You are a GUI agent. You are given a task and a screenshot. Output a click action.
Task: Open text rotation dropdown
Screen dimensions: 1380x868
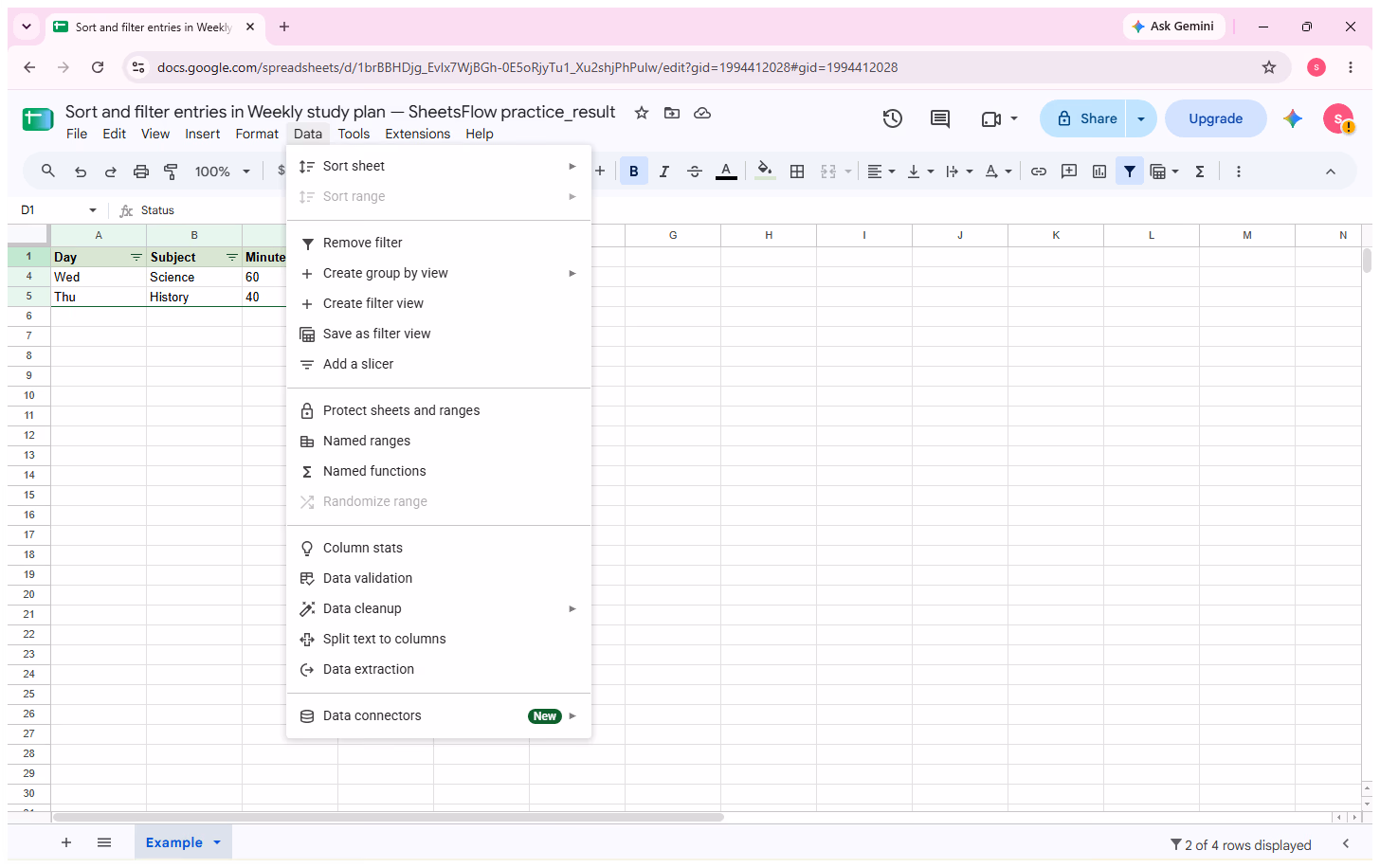point(998,172)
